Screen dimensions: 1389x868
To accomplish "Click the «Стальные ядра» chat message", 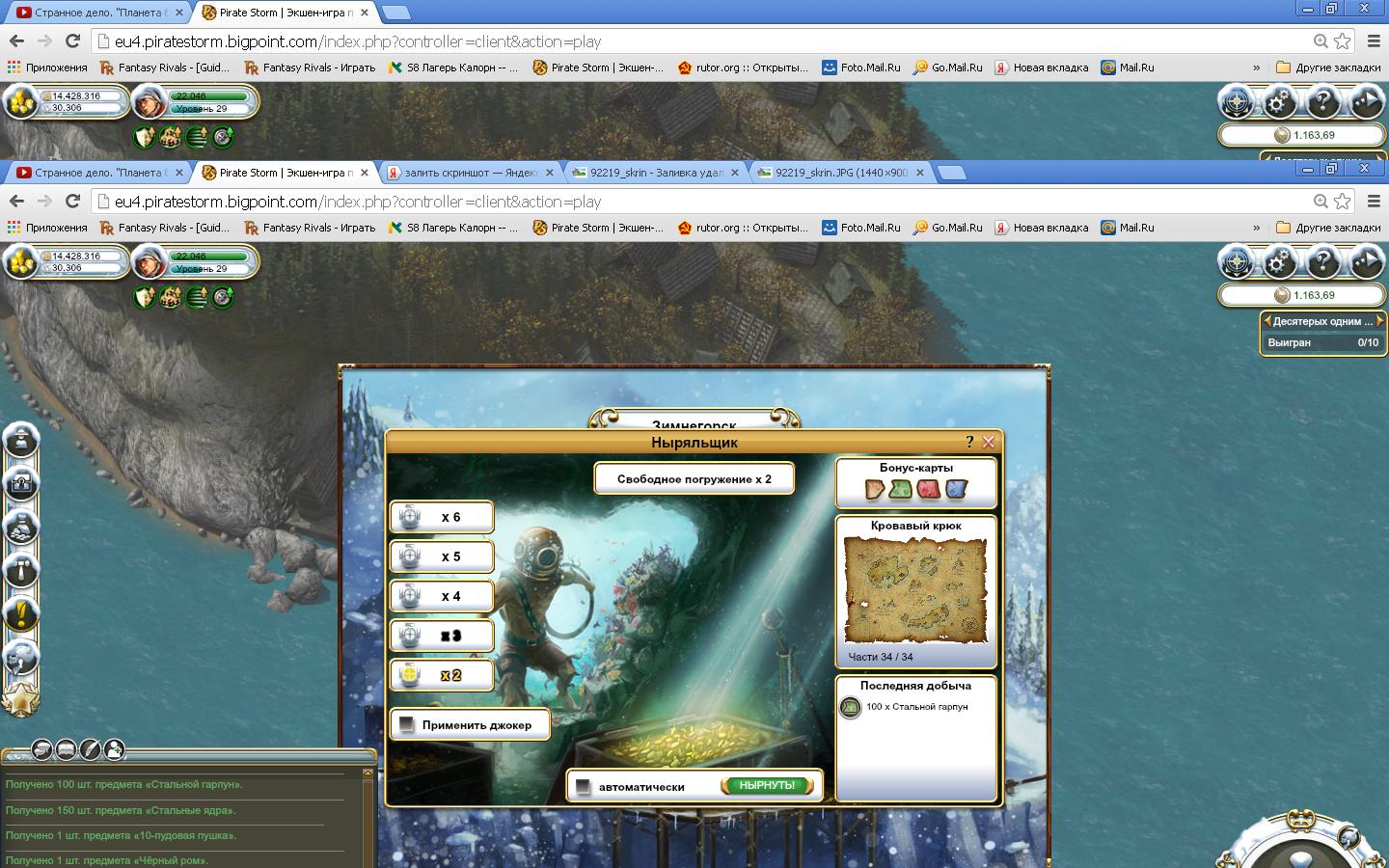I will point(121,810).
